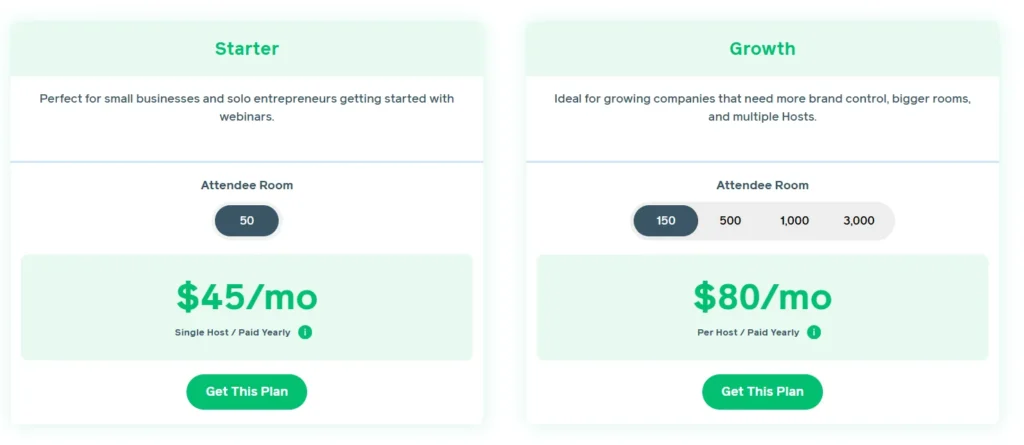
Task: Click the Starter plan description text
Action: coord(247,107)
